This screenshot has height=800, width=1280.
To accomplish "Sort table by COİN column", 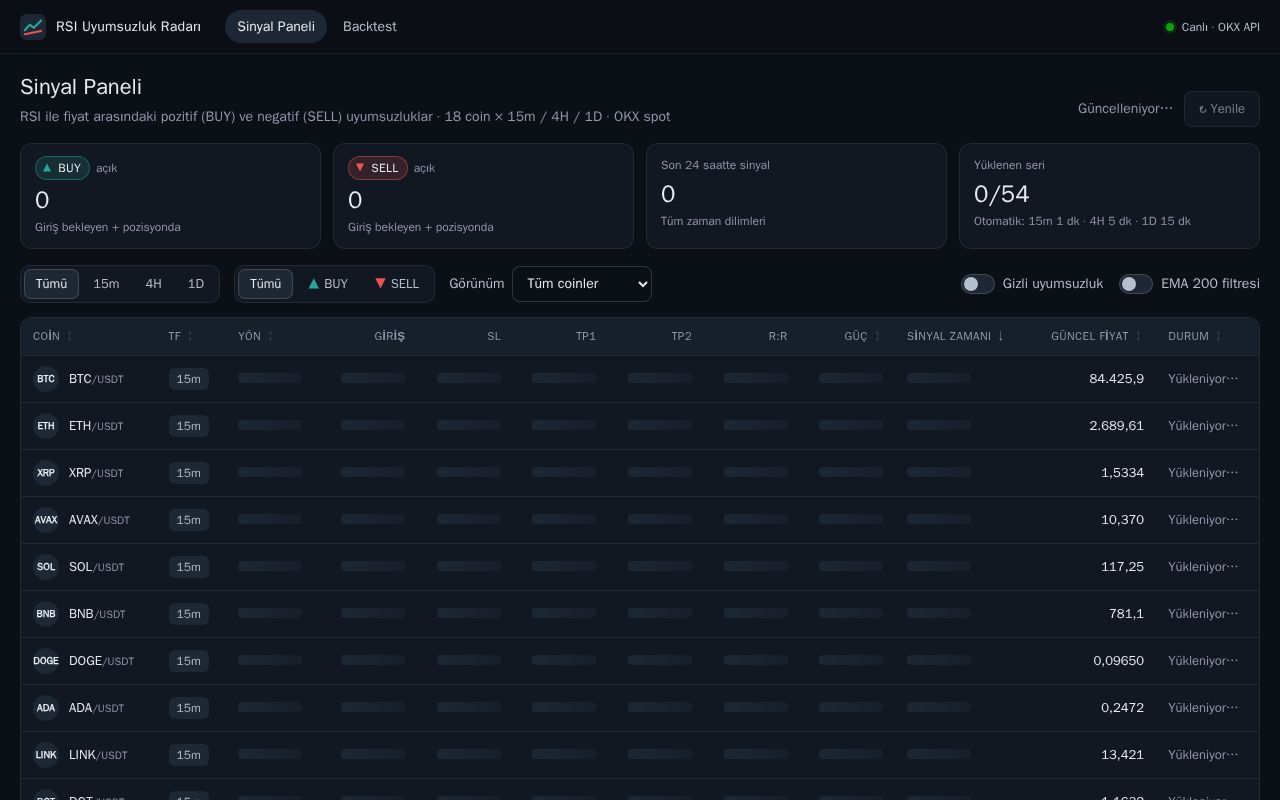I will coord(53,336).
